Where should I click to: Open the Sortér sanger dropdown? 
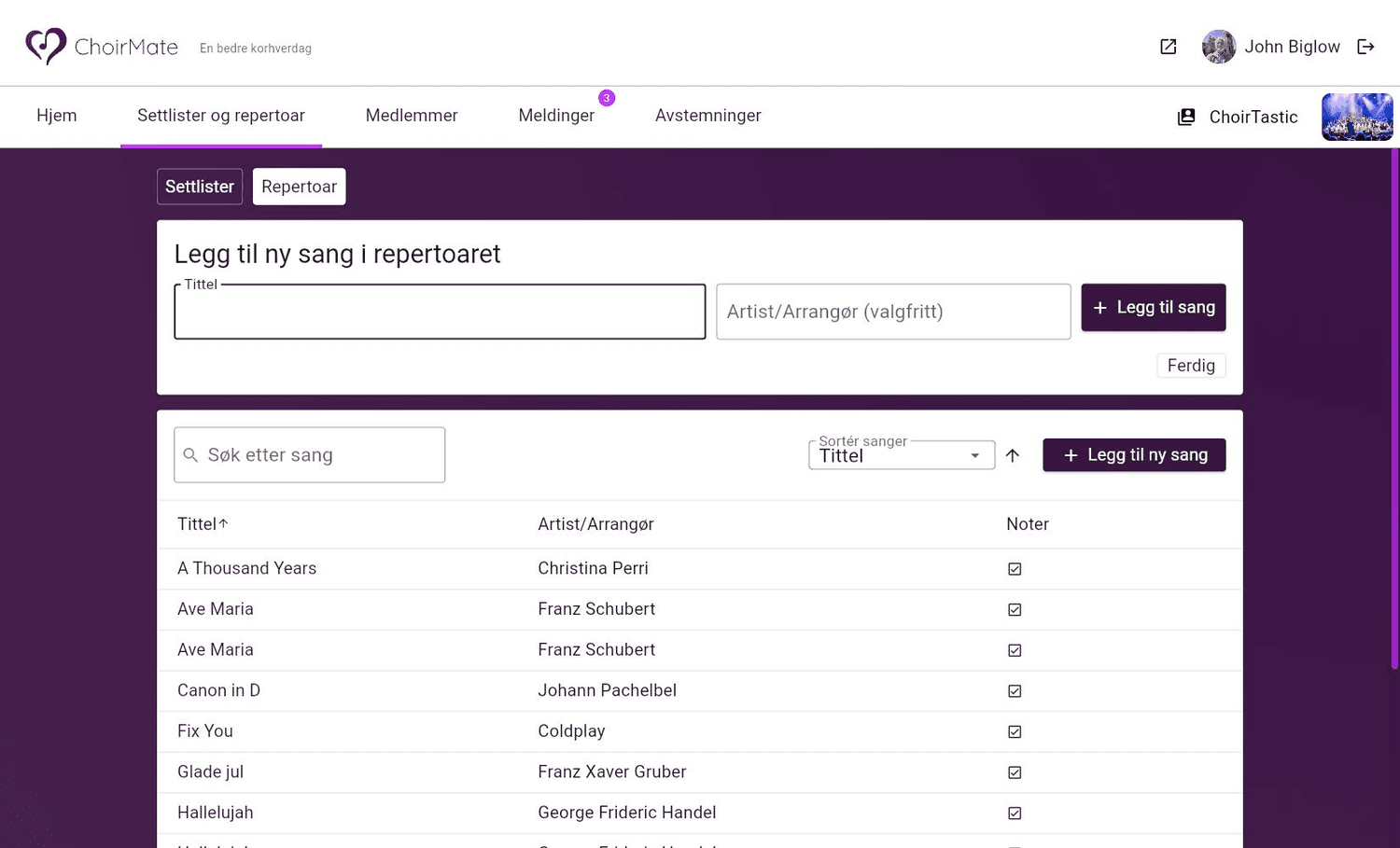(x=902, y=455)
